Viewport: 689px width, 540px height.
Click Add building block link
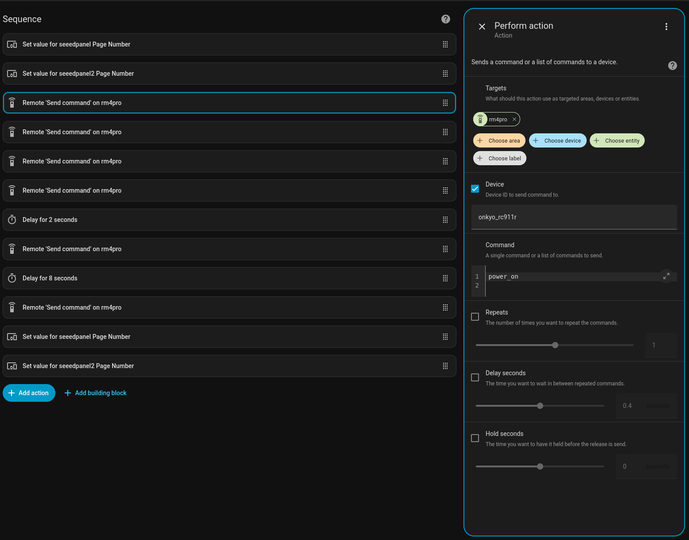[x=95, y=393]
